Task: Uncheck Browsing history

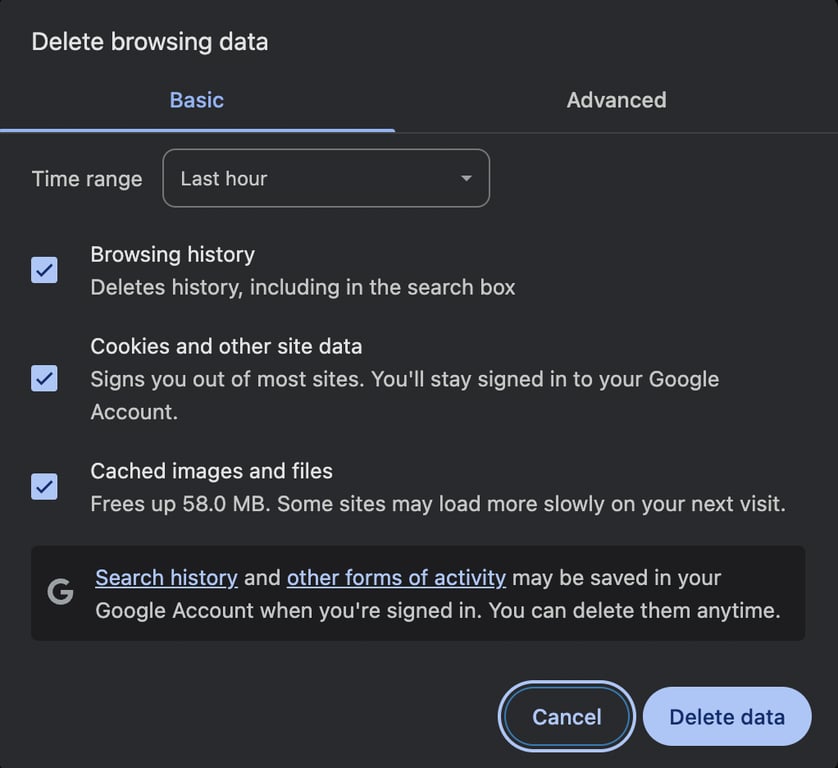Action: click(x=43, y=270)
